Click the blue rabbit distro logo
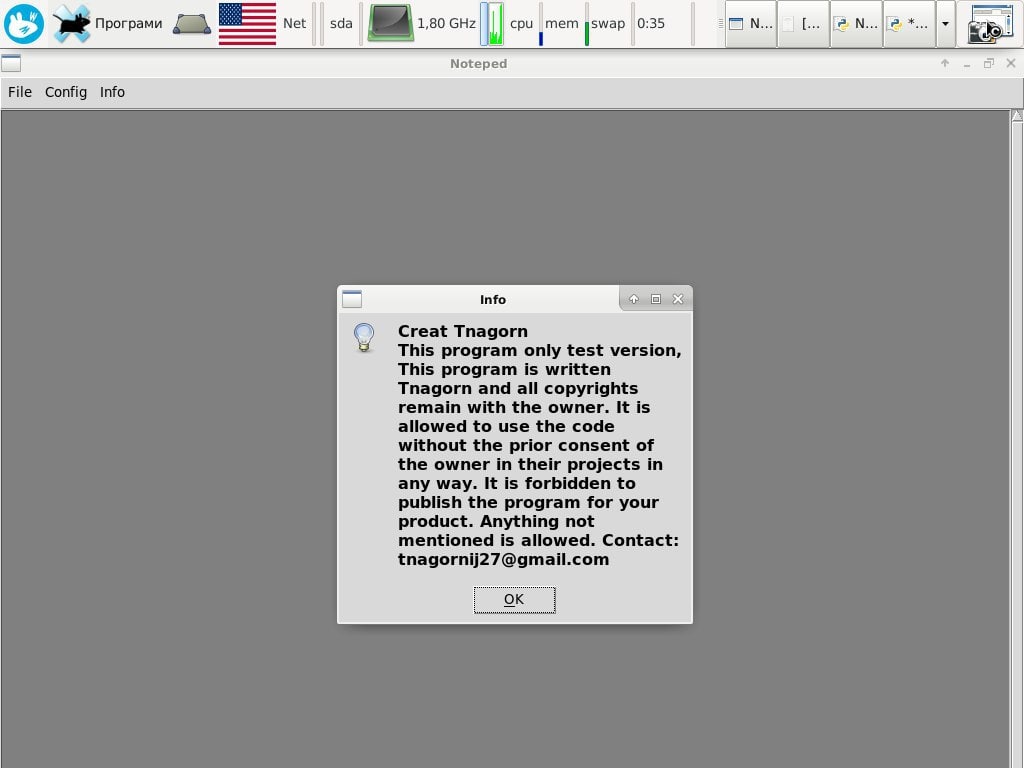The height and width of the screenshot is (768, 1024). 24,24
